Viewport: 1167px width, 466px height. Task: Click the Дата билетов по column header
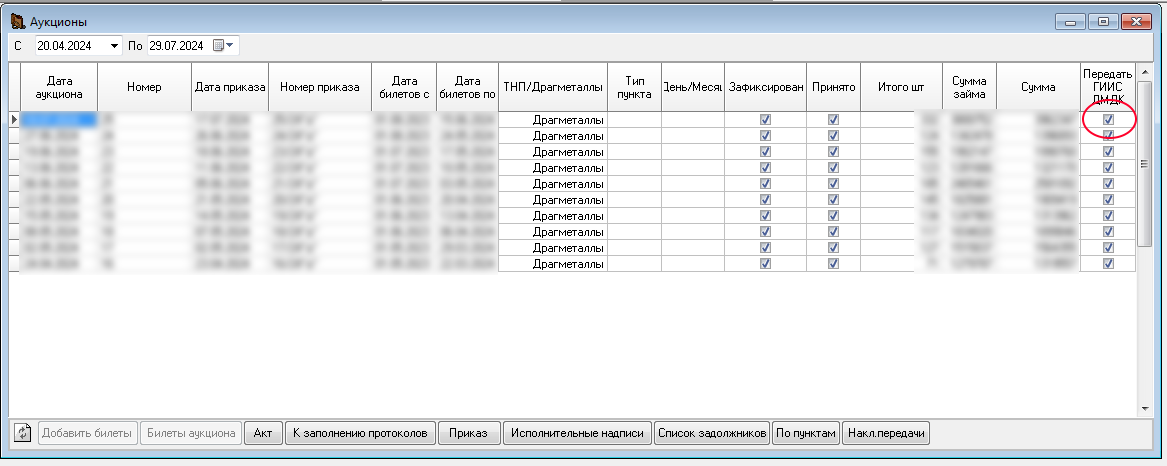pyautogui.click(x=467, y=87)
